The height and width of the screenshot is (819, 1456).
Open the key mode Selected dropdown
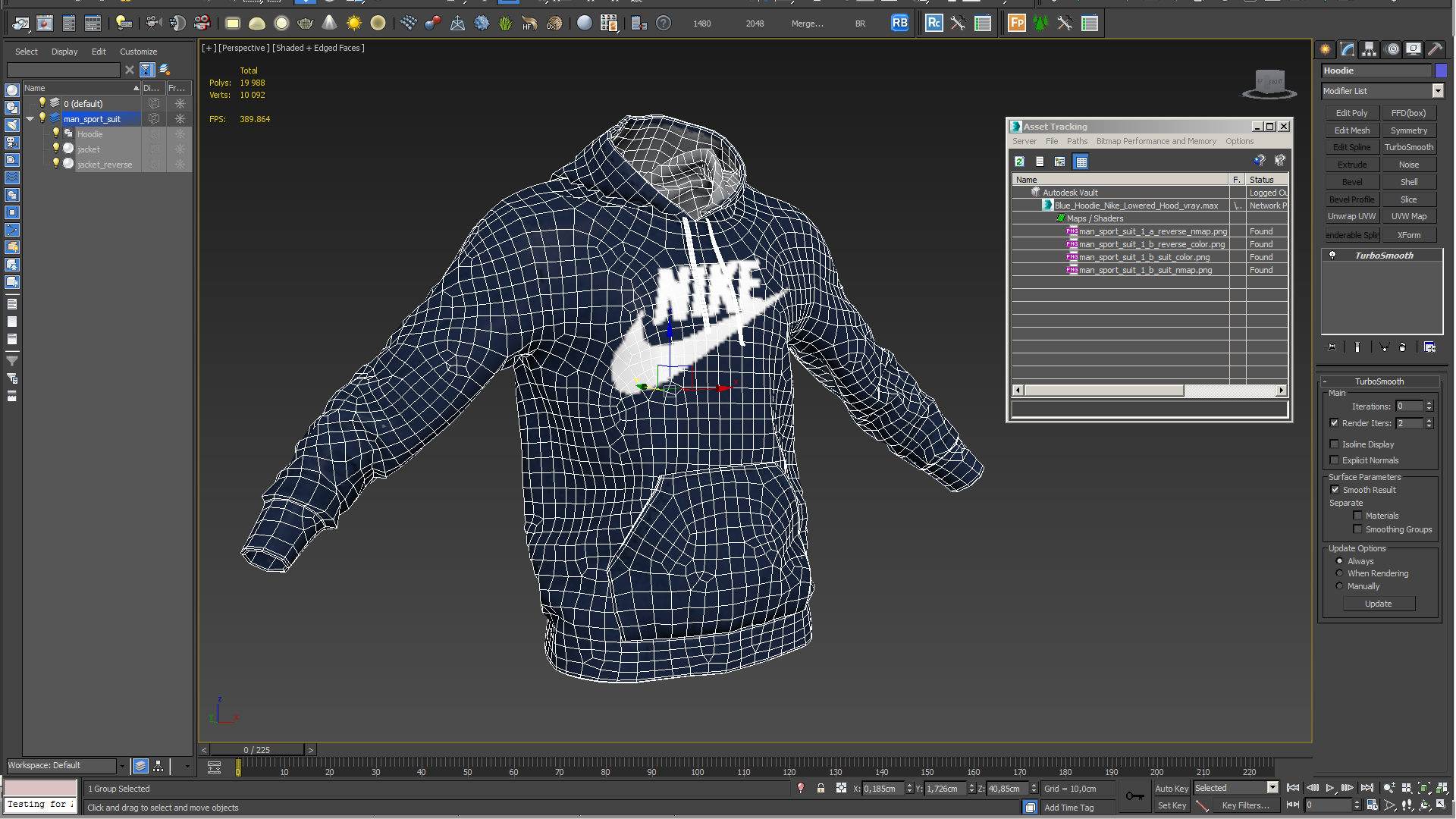tap(1272, 788)
